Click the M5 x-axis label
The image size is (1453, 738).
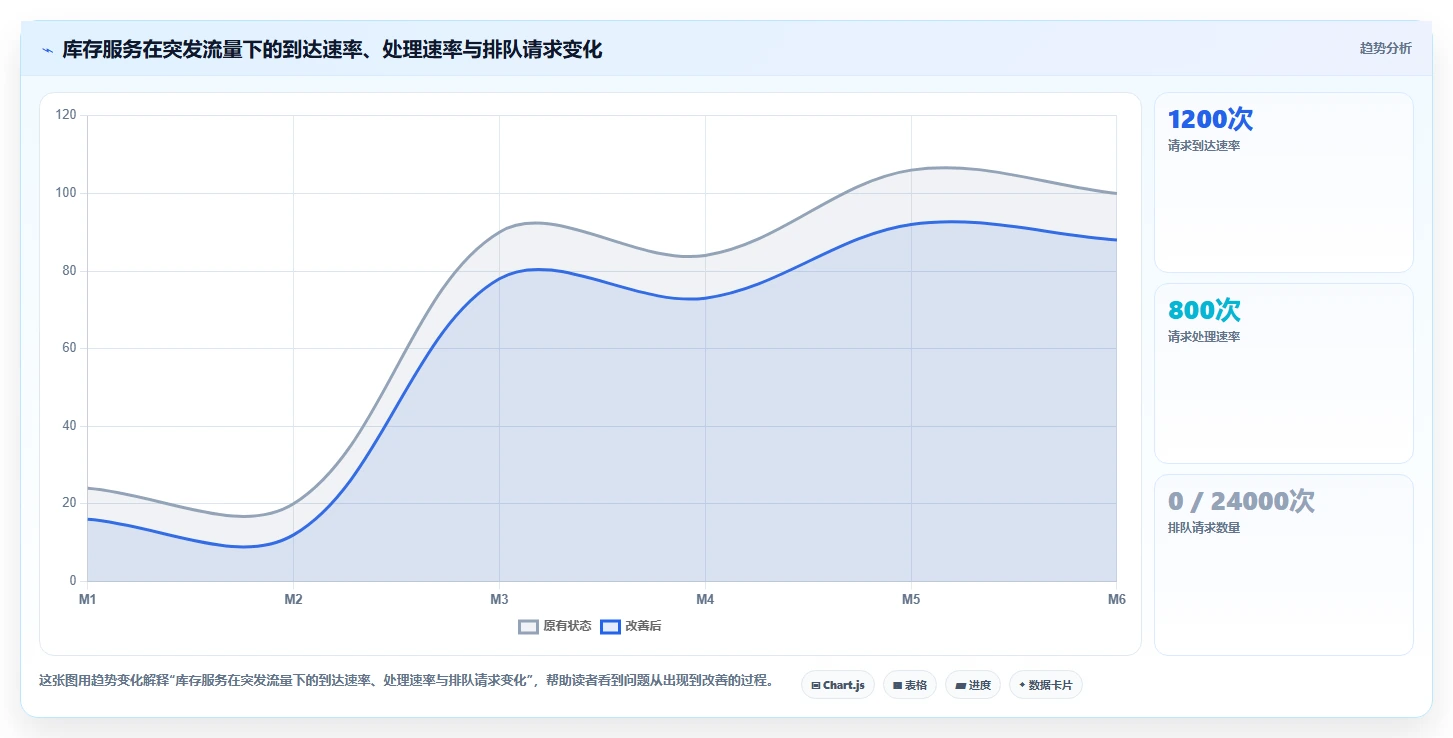tap(910, 600)
